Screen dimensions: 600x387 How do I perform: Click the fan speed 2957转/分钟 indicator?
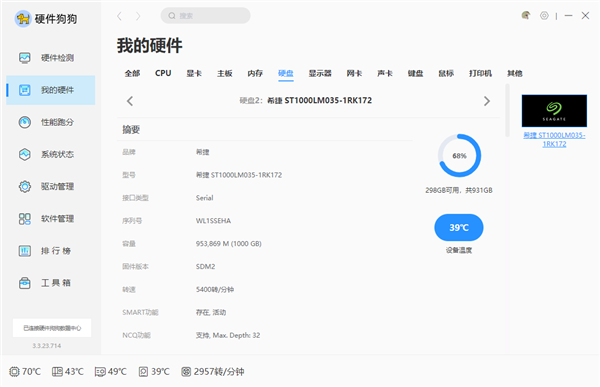click(x=213, y=371)
